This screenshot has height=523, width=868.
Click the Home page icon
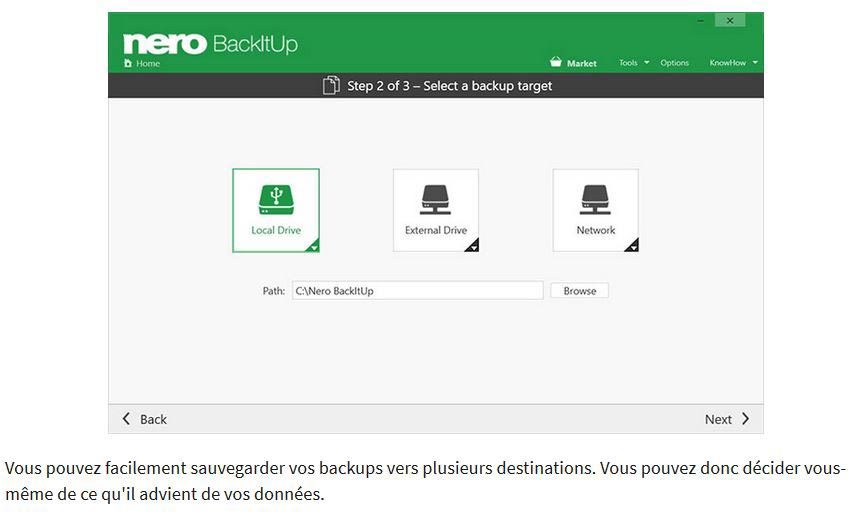click(x=128, y=63)
